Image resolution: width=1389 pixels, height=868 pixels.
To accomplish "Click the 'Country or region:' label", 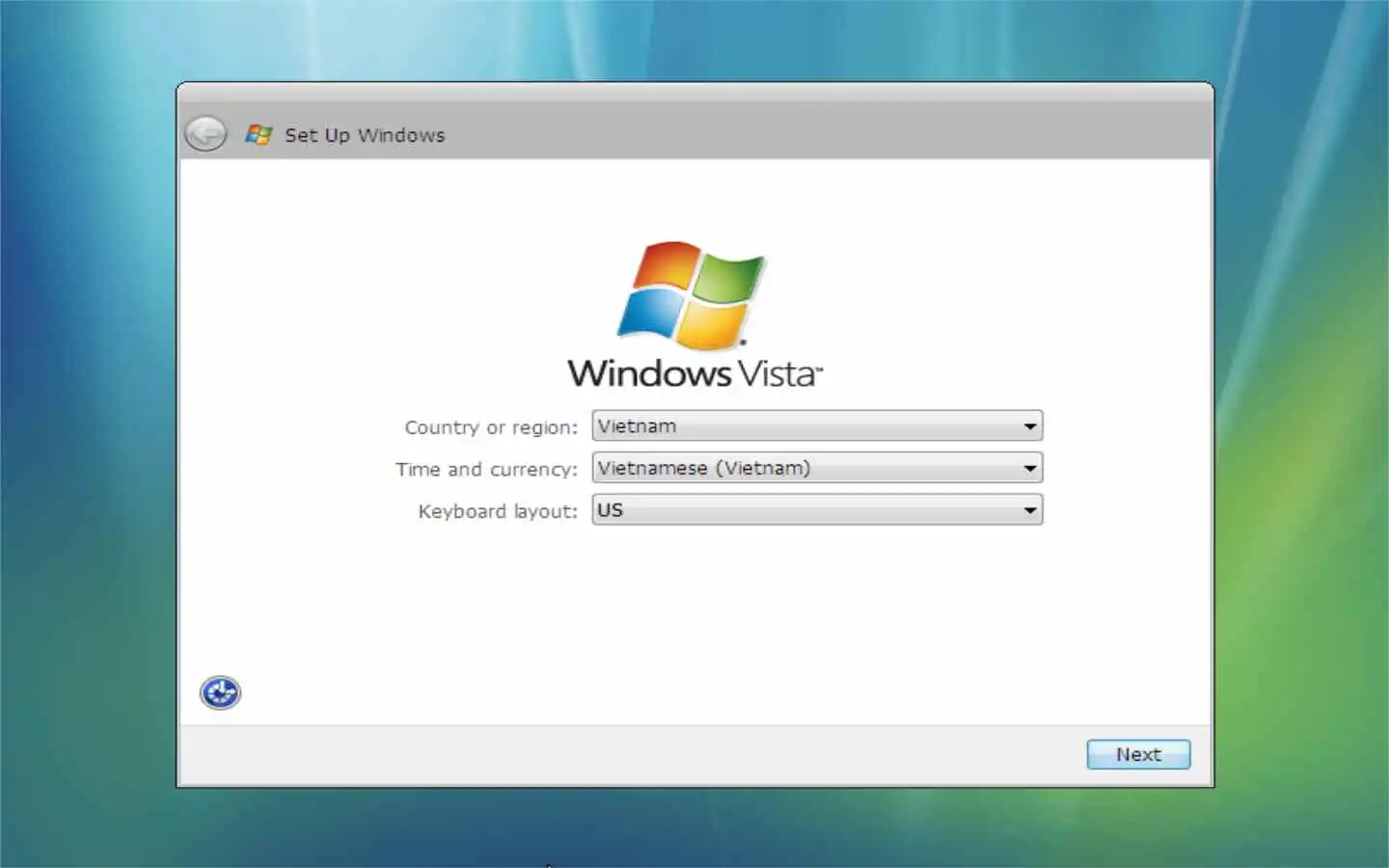I will click(491, 427).
